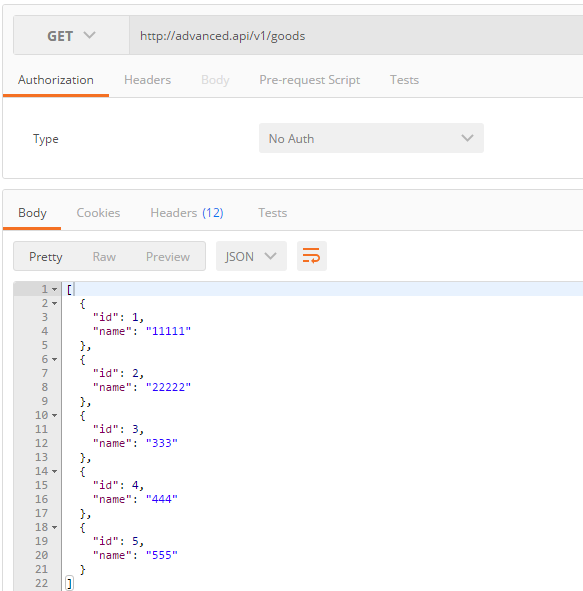This screenshot has height=591, width=583.
Task: Switch to the response Cookies tab
Action: tap(98, 213)
